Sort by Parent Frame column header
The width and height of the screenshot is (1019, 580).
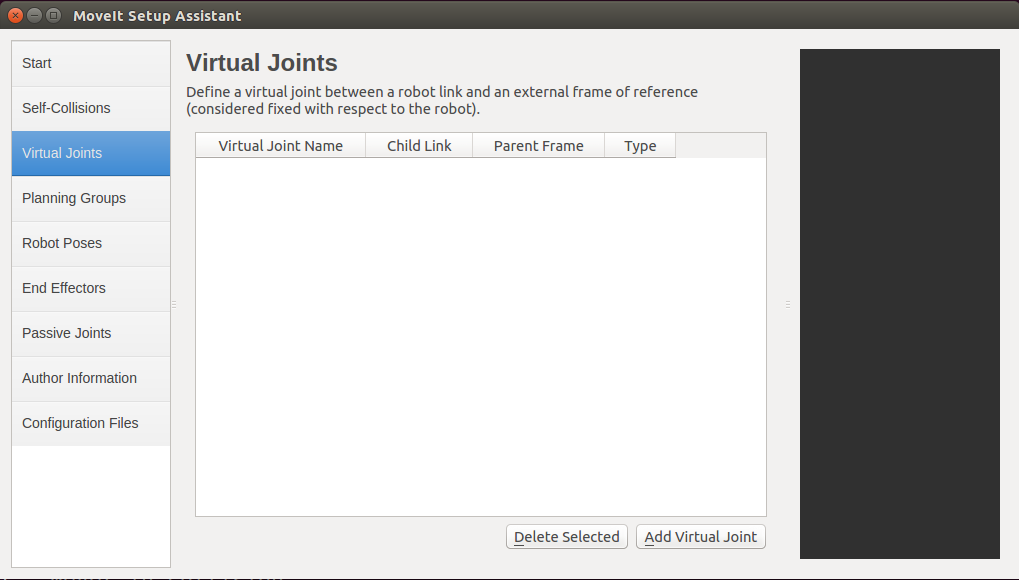click(539, 146)
